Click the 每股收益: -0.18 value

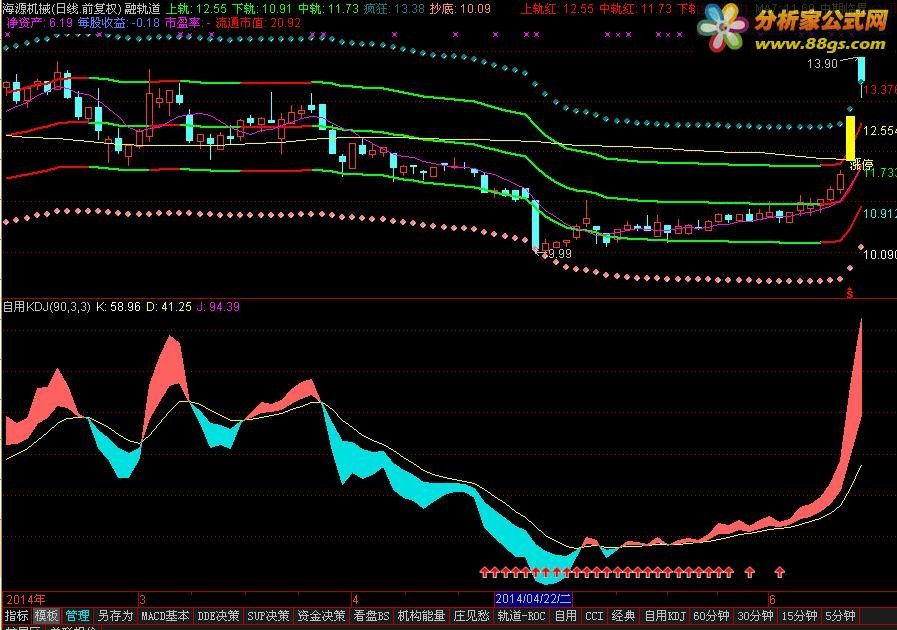coord(119,23)
